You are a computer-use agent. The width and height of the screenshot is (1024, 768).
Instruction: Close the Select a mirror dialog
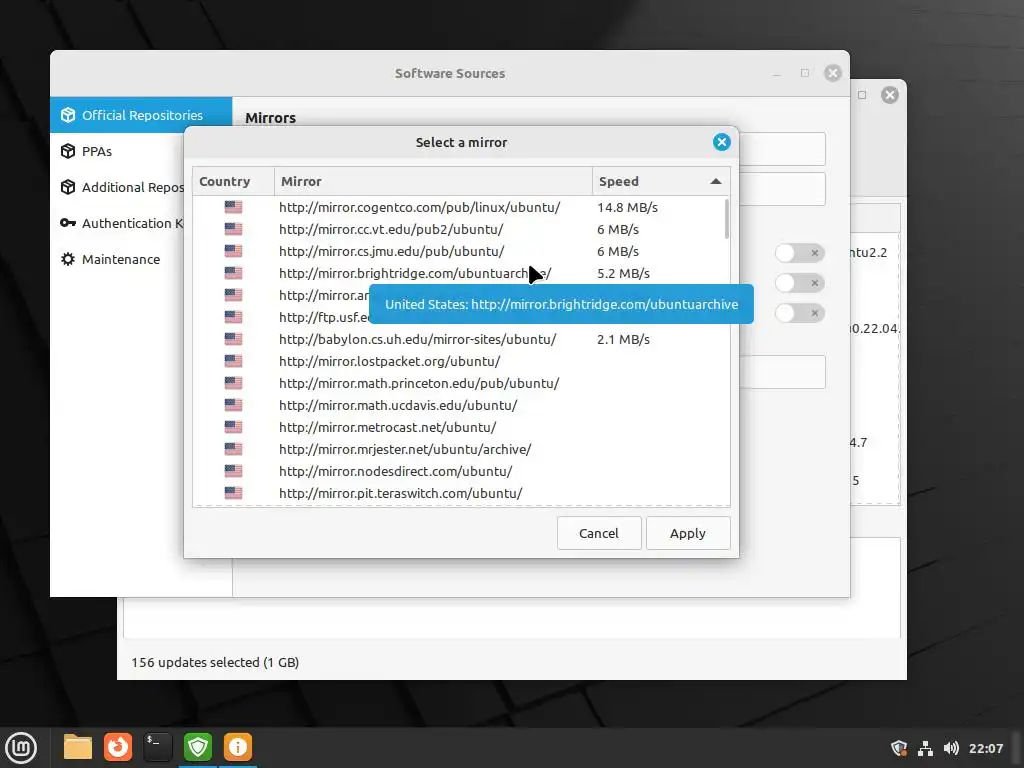tap(721, 142)
